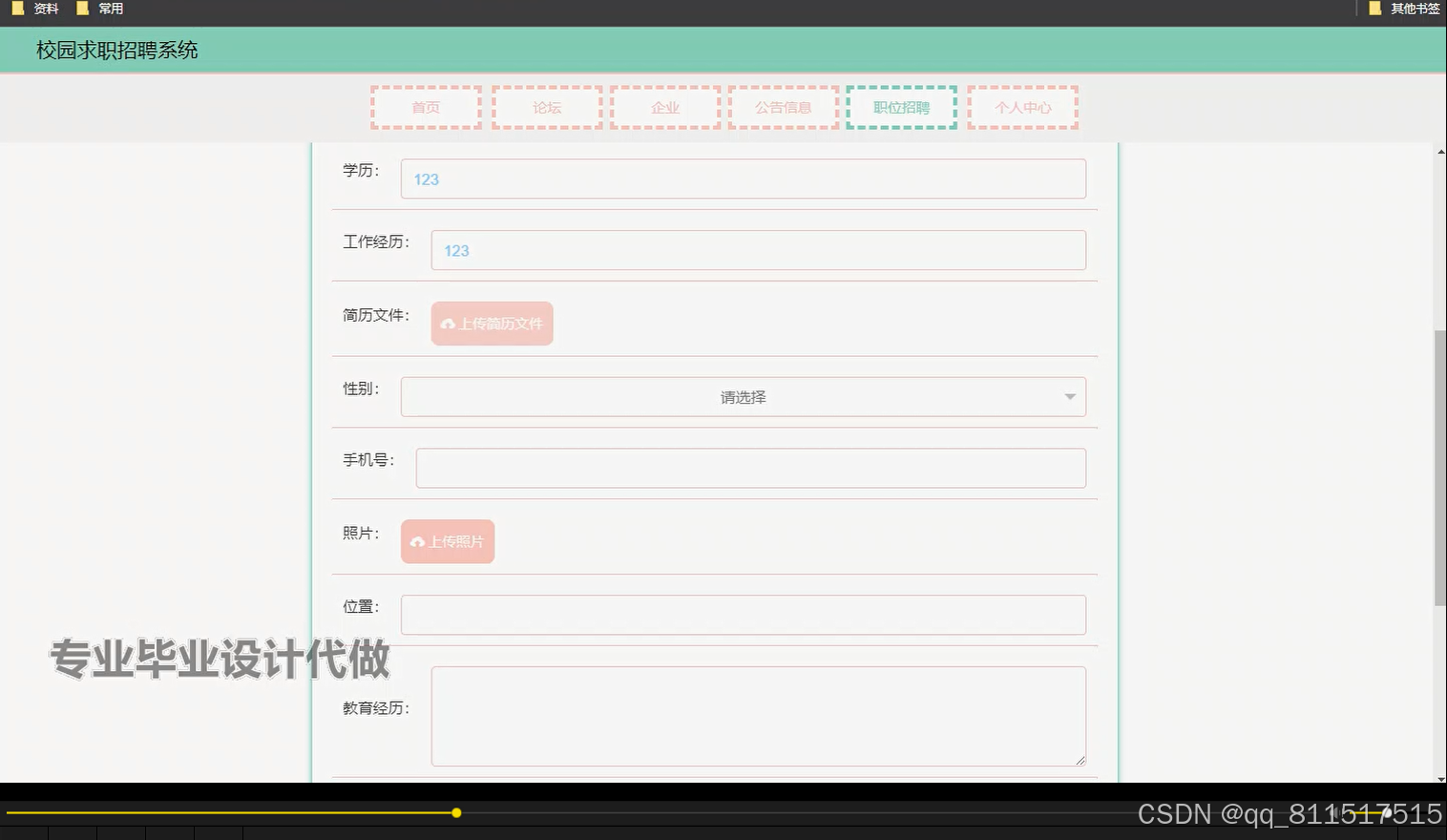
Task: Open 个人中心 personal center
Action: pyautogui.click(x=1022, y=107)
